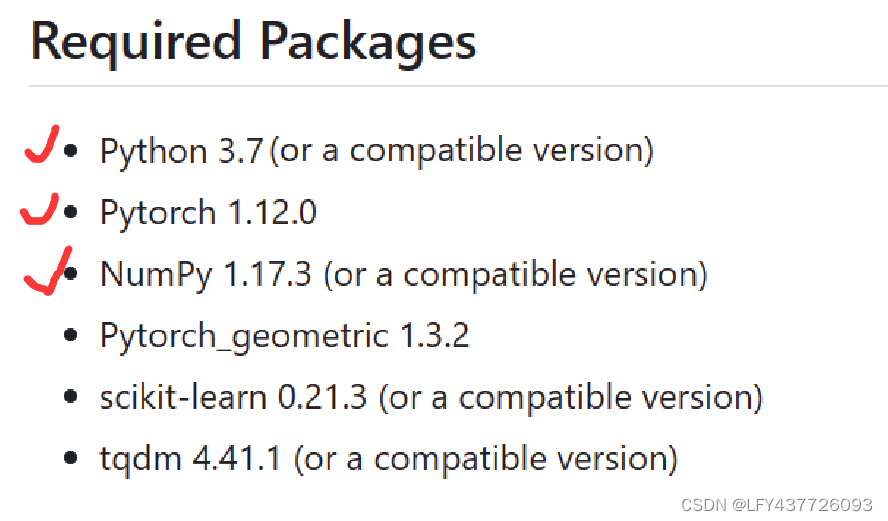Screen dimensions: 888x521
Task: Click the CSDN @LFY437726093 watermark
Action: [x=776, y=505]
